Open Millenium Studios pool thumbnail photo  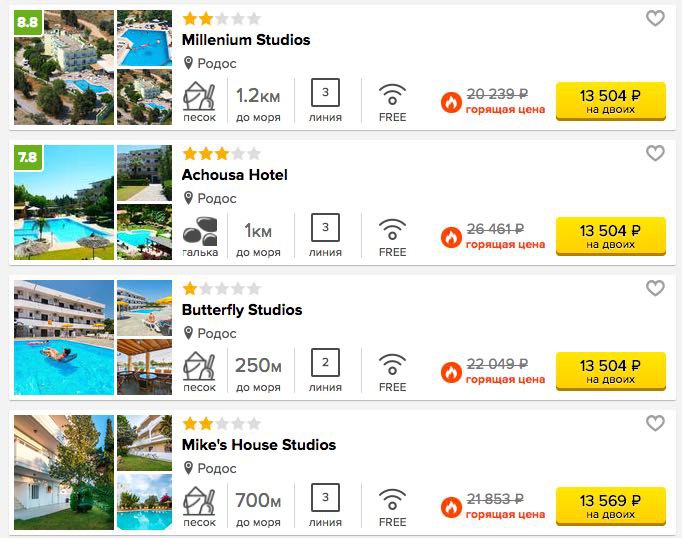tap(144, 38)
